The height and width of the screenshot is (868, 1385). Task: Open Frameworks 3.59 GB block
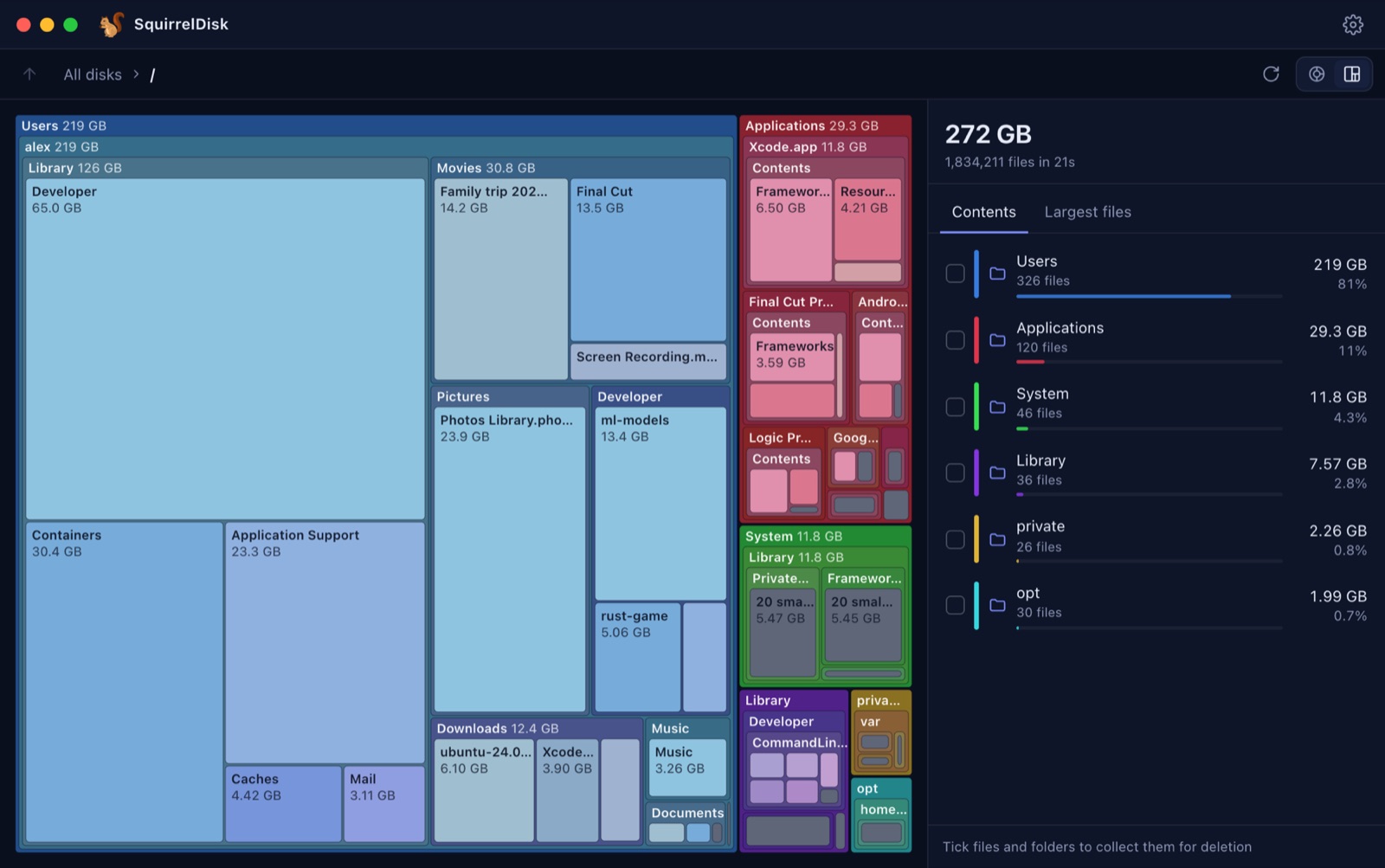coord(792,357)
